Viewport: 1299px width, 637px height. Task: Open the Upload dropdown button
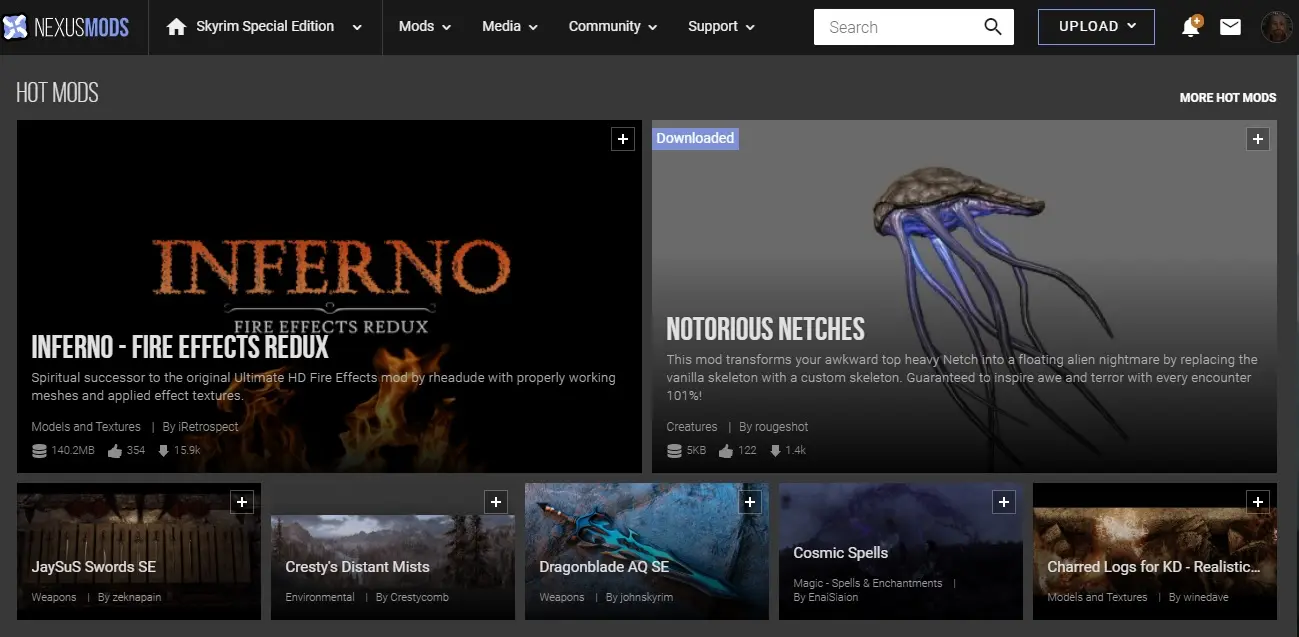click(1096, 27)
